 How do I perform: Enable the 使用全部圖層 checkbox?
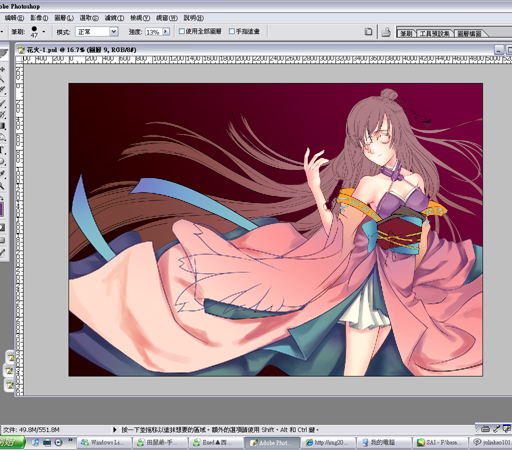(182, 31)
